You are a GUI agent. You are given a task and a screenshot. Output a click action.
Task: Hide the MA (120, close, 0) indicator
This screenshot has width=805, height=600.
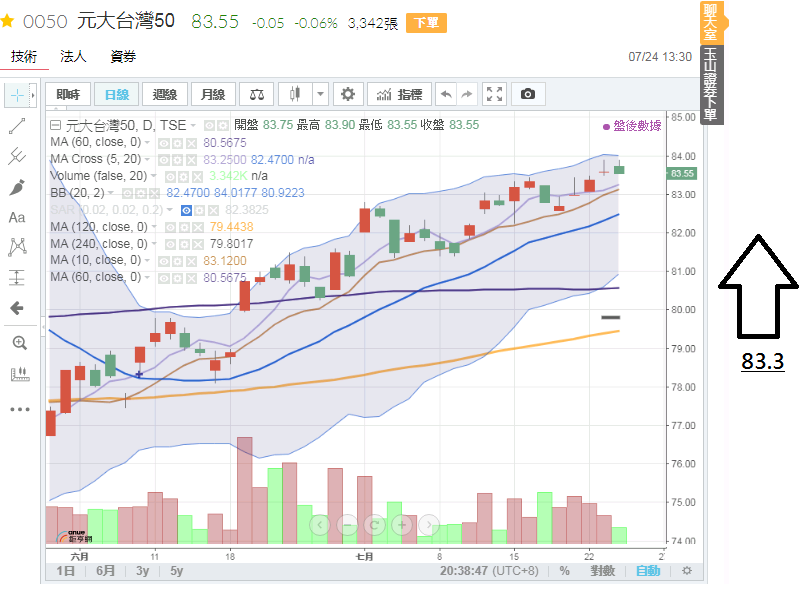point(170,227)
